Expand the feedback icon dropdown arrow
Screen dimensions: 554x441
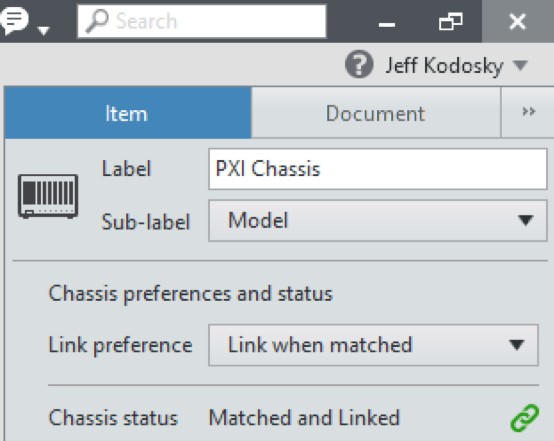pyautogui.click(x=43, y=31)
